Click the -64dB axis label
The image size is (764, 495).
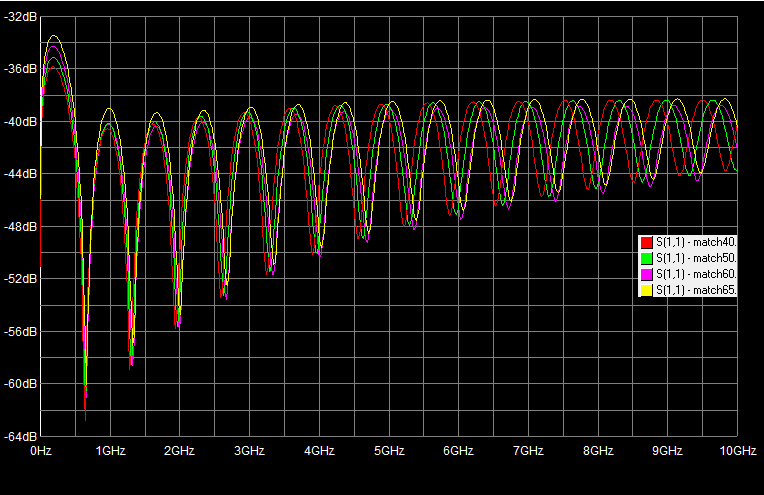point(20,437)
